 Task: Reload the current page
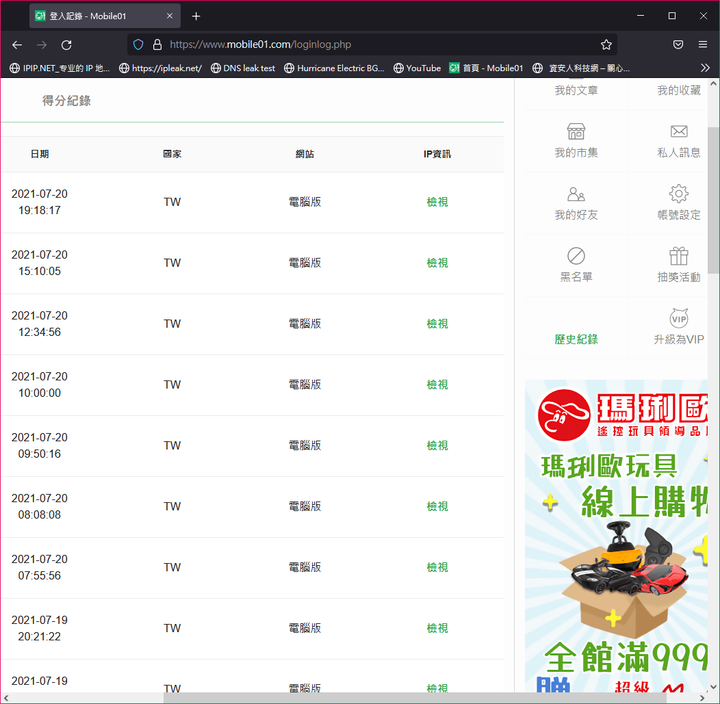click(x=67, y=45)
